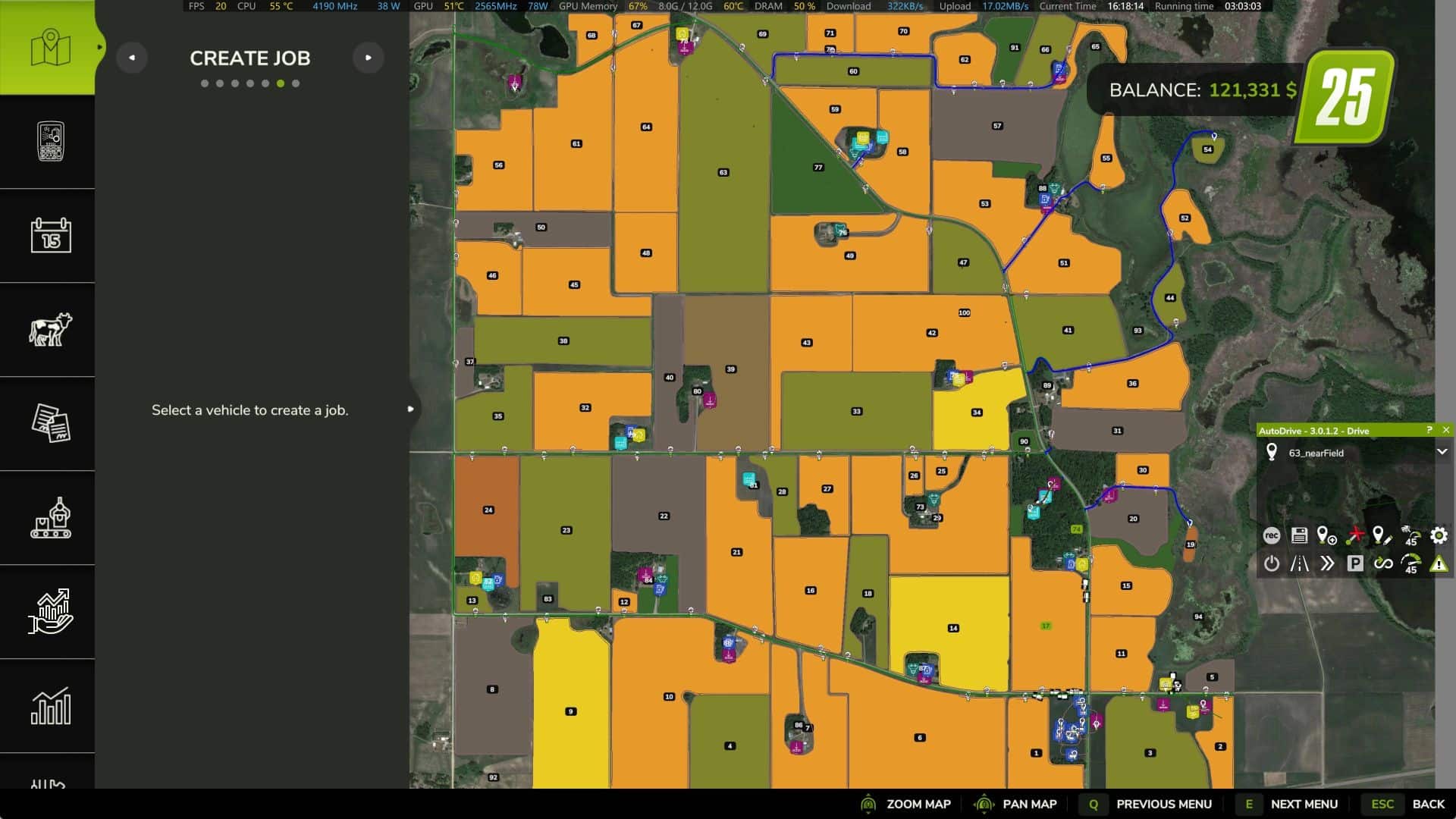This screenshot has height=819, width=1456.
Task: Save AutoDrive routes with floppy disk icon
Action: pos(1299,535)
